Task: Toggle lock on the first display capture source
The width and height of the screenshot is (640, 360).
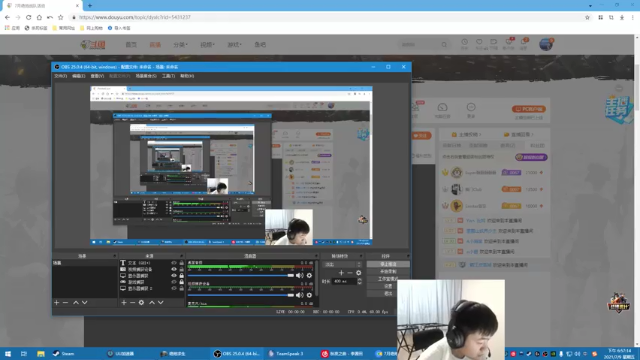Action: pos(182,276)
